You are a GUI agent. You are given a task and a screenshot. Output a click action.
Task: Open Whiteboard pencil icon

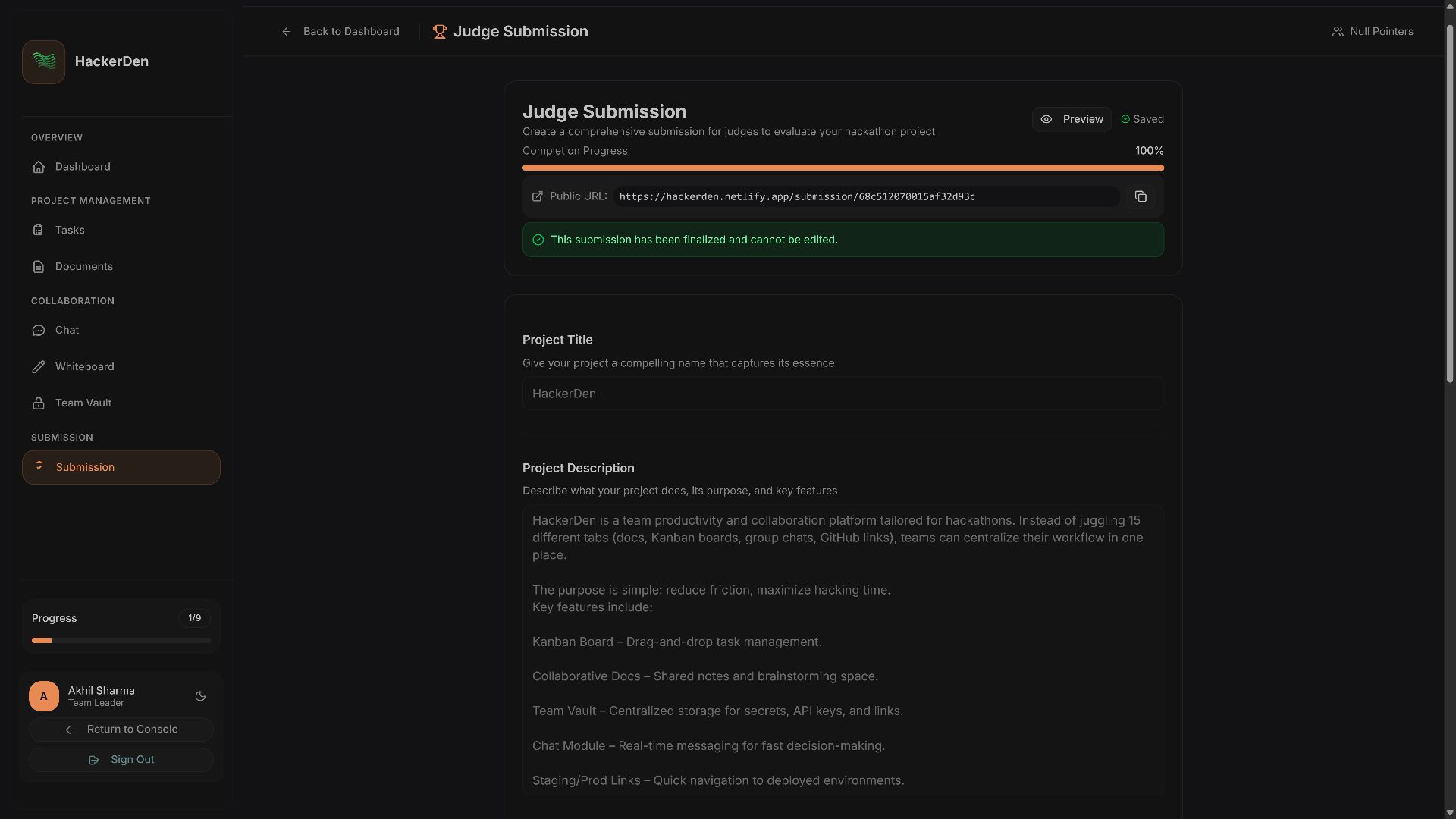(x=39, y=367)
